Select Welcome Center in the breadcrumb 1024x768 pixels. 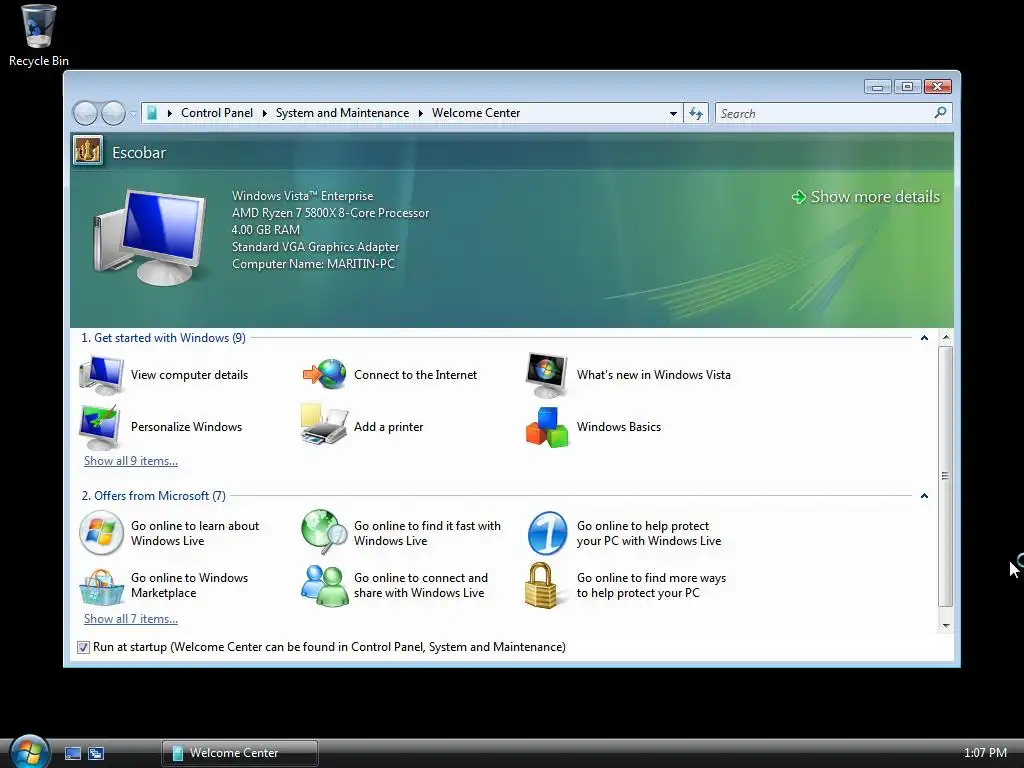(x=476, y=113)
